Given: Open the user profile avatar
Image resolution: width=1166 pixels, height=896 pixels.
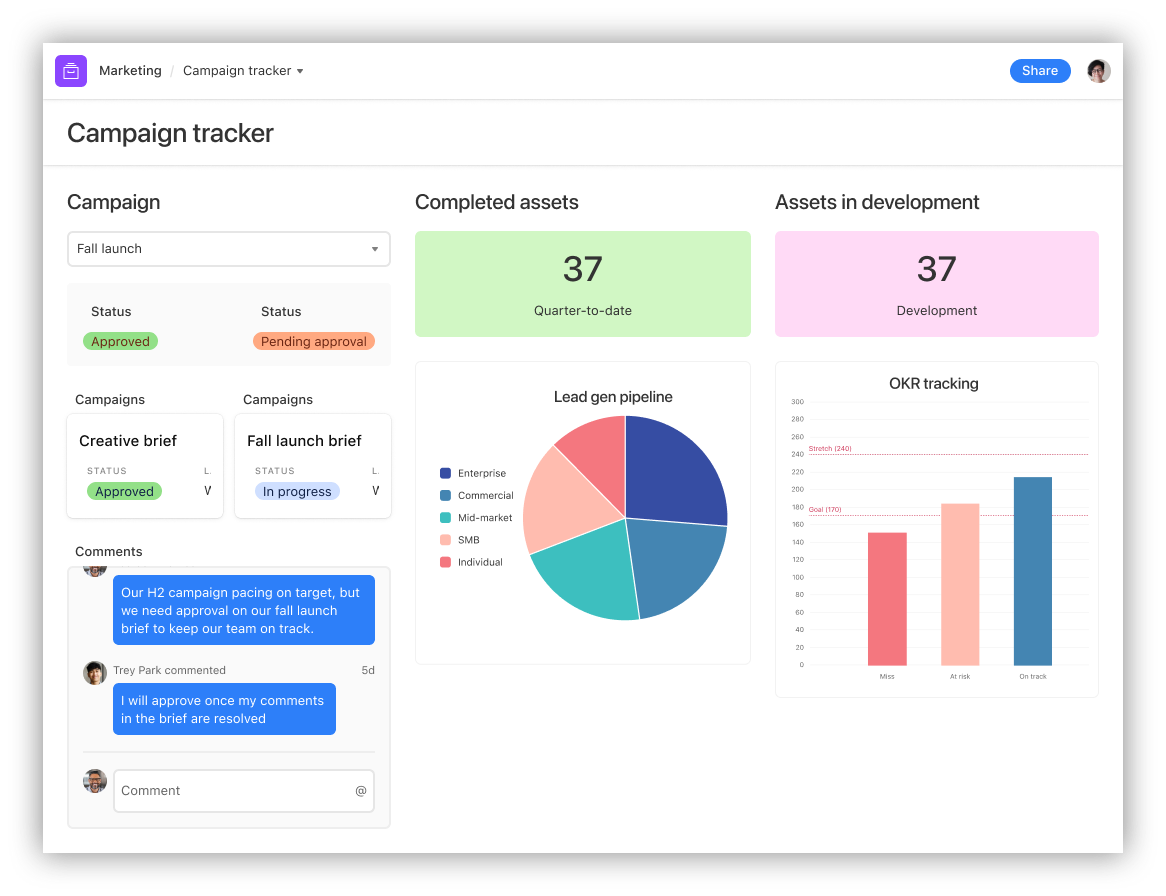Looking at the screenshot, I should 1098,71.
